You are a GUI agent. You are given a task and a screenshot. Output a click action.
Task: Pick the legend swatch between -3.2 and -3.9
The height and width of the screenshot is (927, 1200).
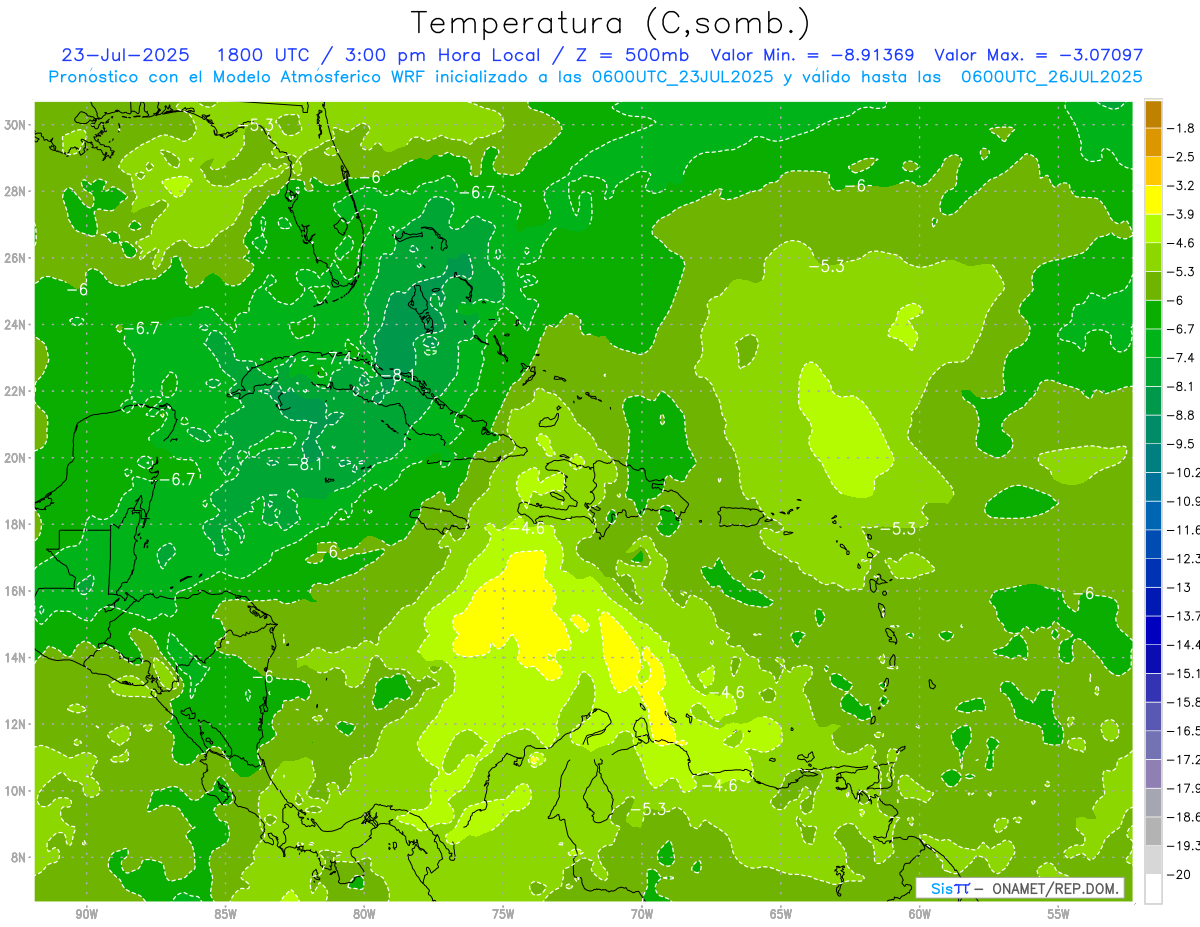1153,200
